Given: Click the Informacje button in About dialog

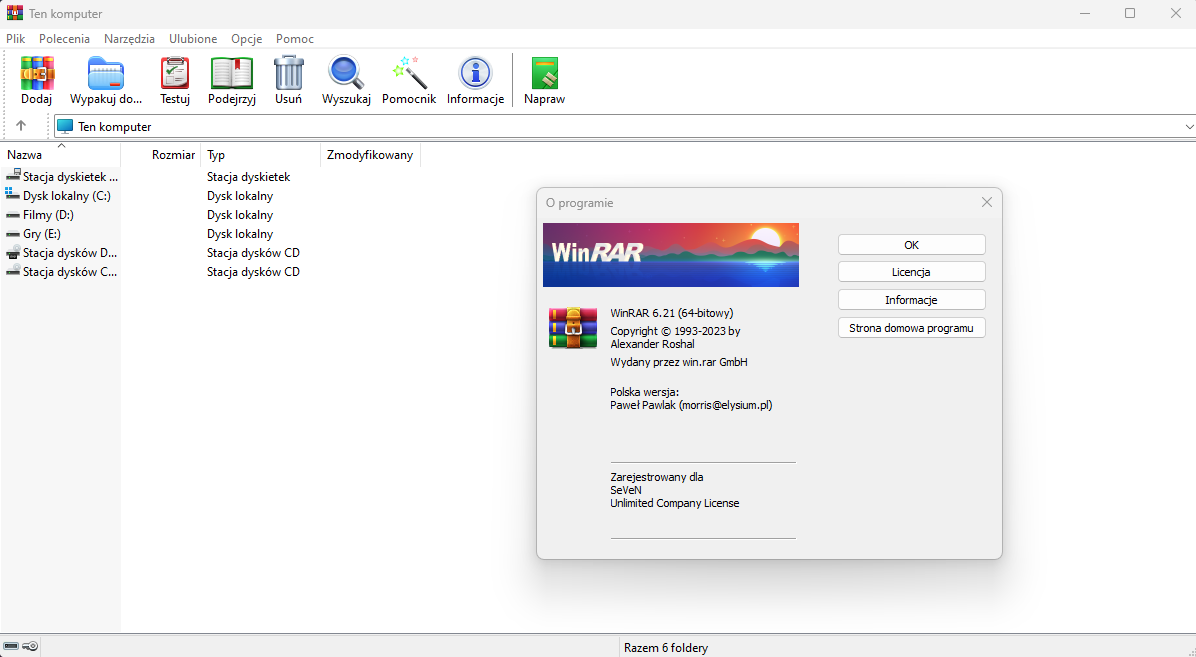Looking at the screenshot, I should click(911, 300).
